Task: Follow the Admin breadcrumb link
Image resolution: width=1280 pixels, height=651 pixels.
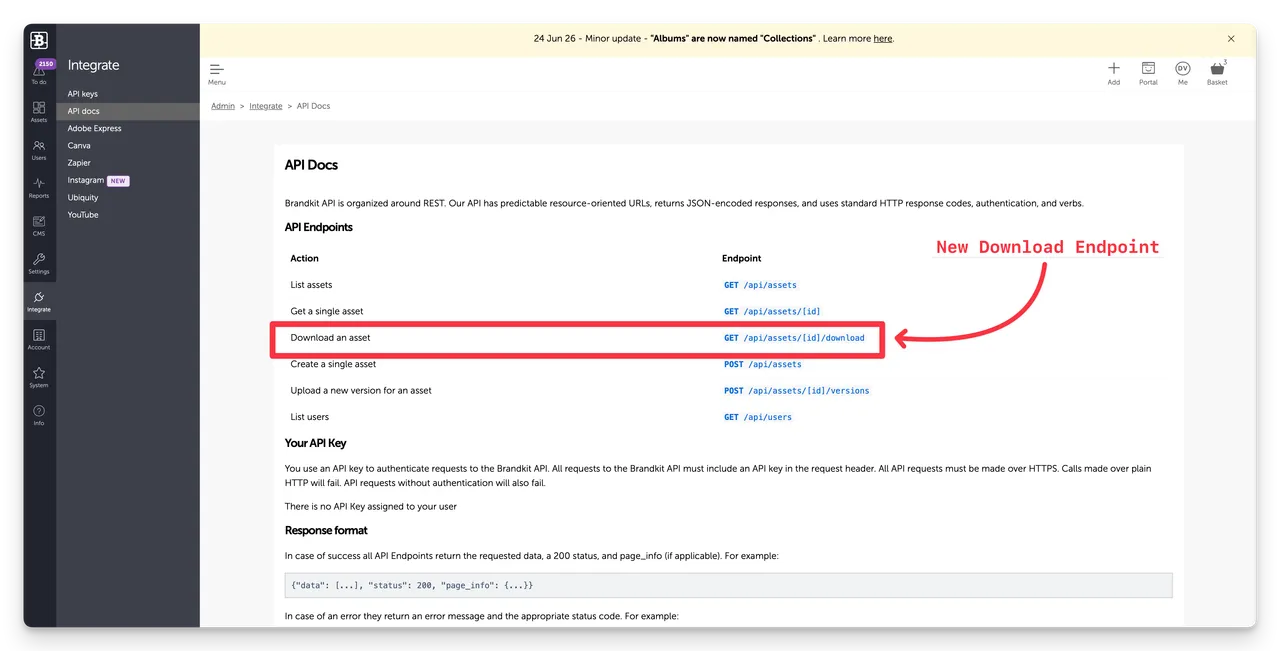Action: [x=223, y=106]
